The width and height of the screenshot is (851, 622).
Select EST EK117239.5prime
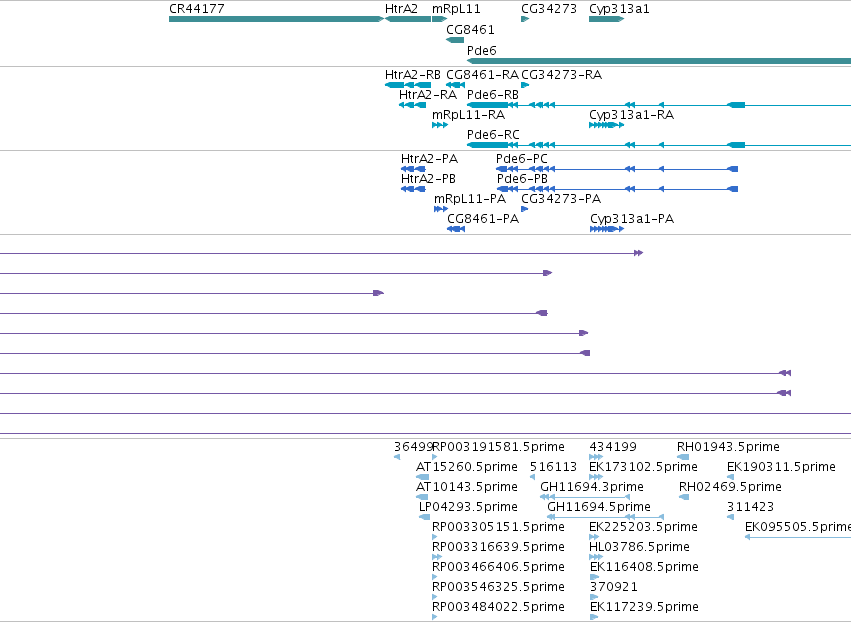(x=644, y=607)
